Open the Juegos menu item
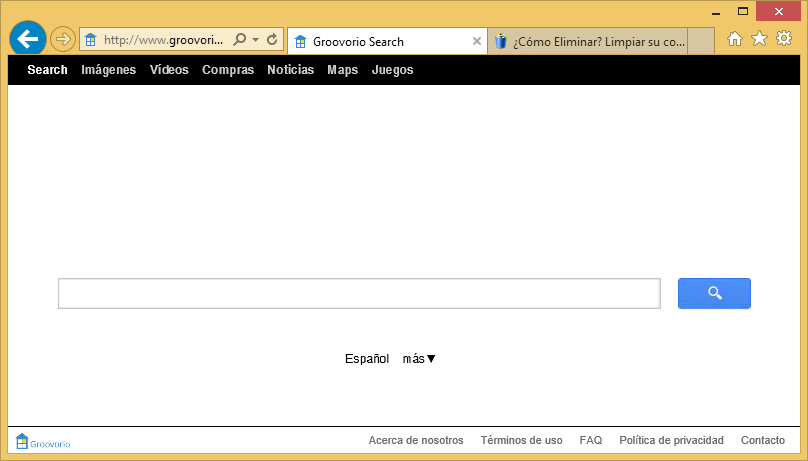The width and height of the screenshot is (808, 461). click(x=393, y=70)
